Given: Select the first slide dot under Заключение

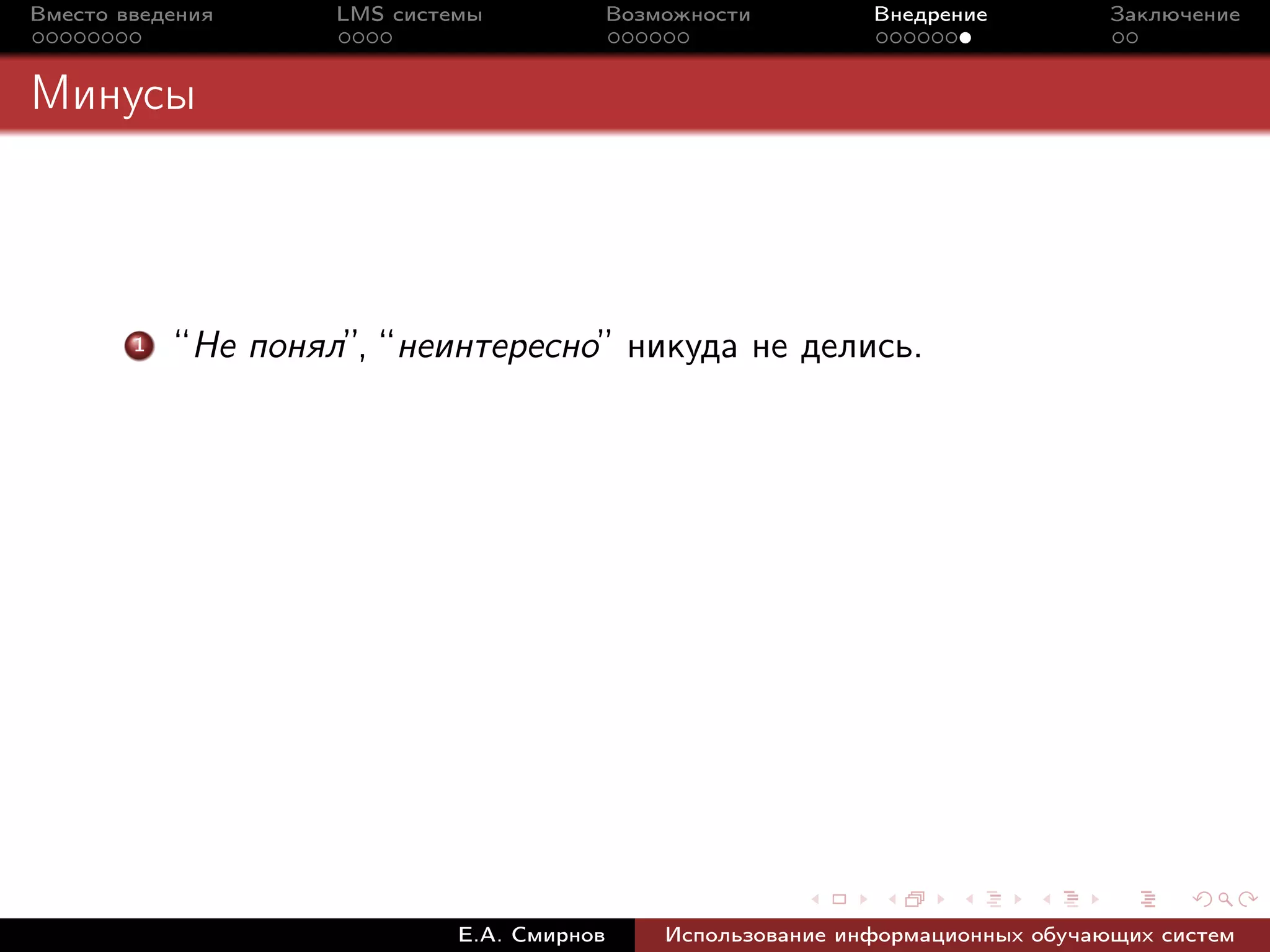Looking at the screenshot, I should tap(1118, 38).
